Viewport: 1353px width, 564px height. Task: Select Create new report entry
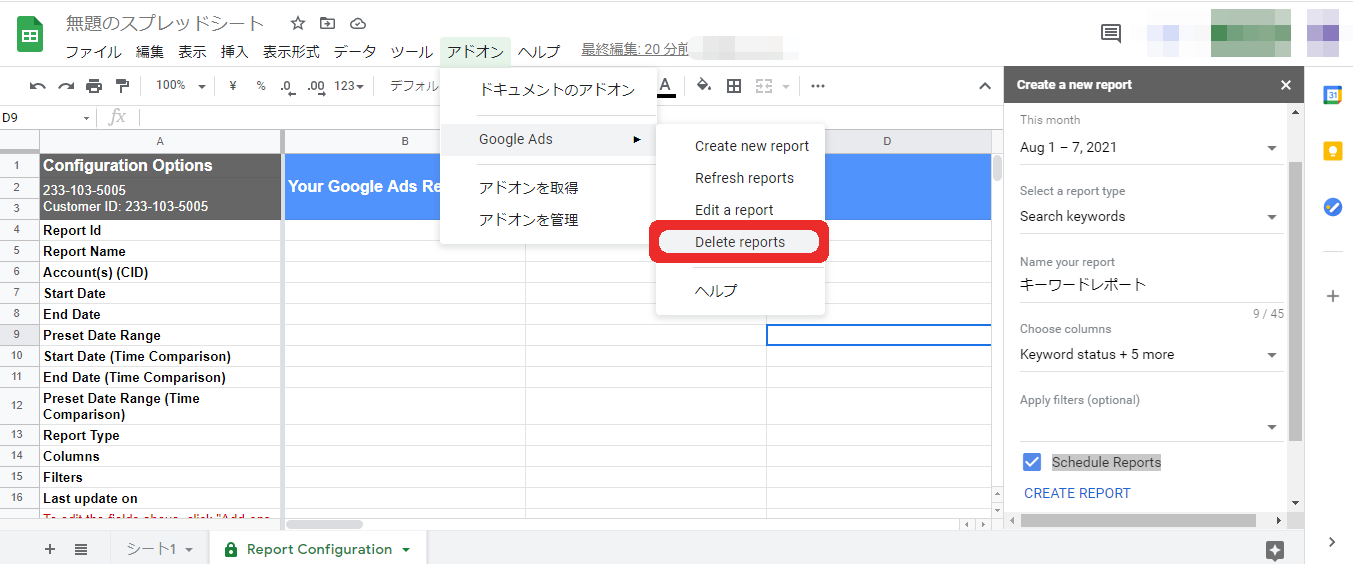pos(740,146)
